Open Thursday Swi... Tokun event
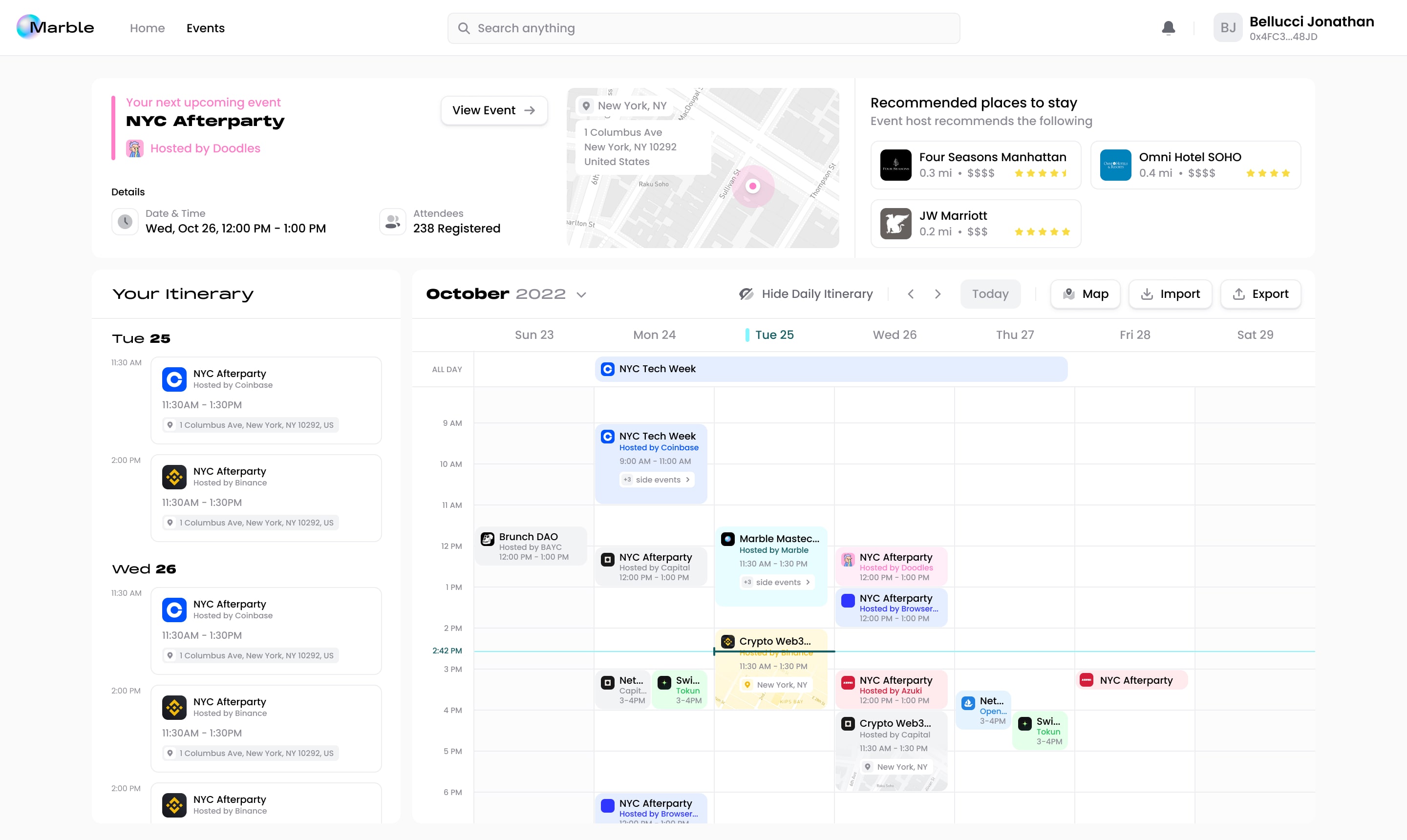 tap(1040, 731)
